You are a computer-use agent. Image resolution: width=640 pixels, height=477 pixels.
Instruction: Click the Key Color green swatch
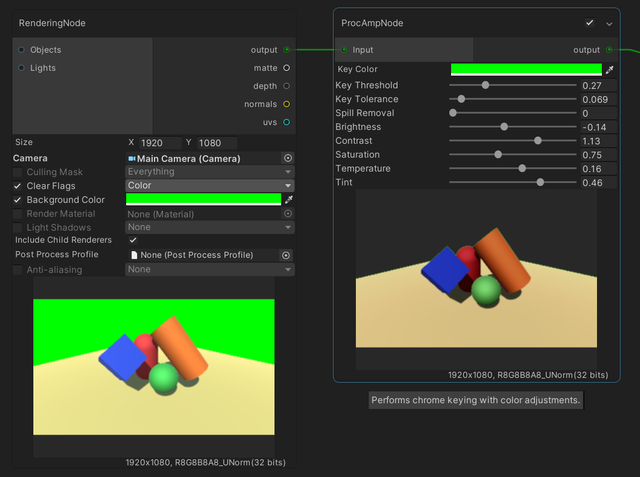(526, 69)
